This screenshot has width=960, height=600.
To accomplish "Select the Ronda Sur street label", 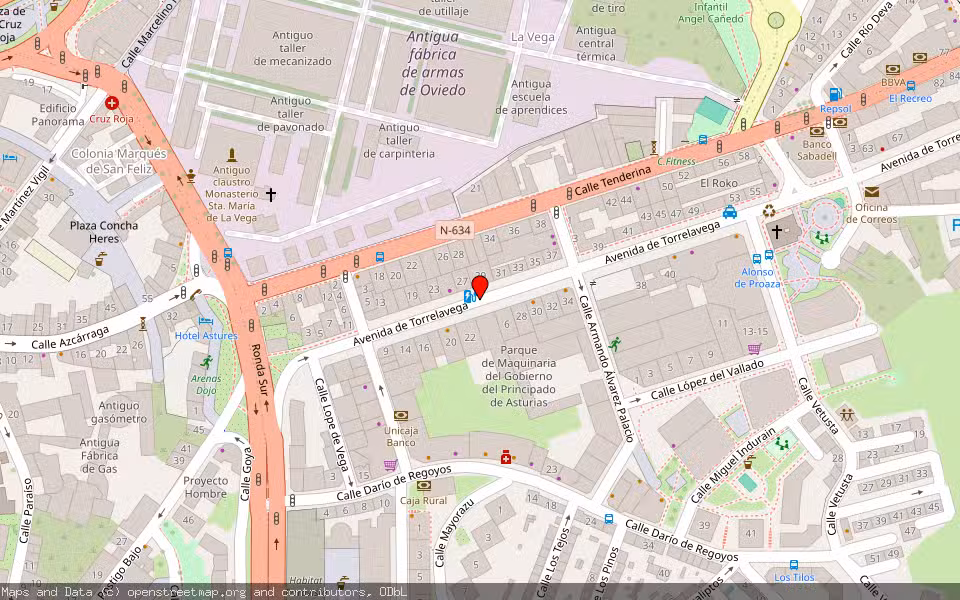I will pos(260,370).
